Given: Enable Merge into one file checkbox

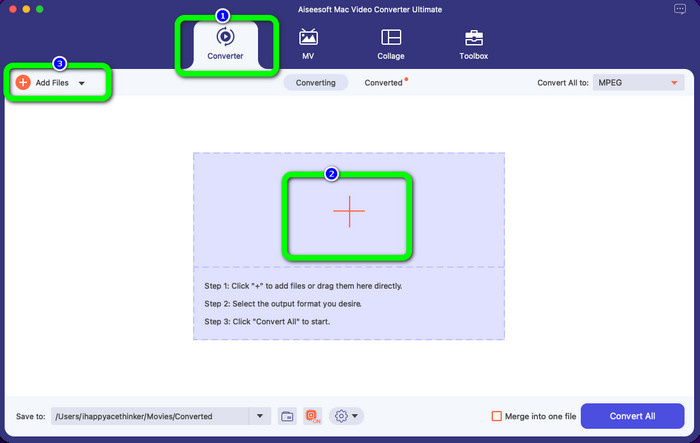Looking at the screenshot, I should 496,416.
